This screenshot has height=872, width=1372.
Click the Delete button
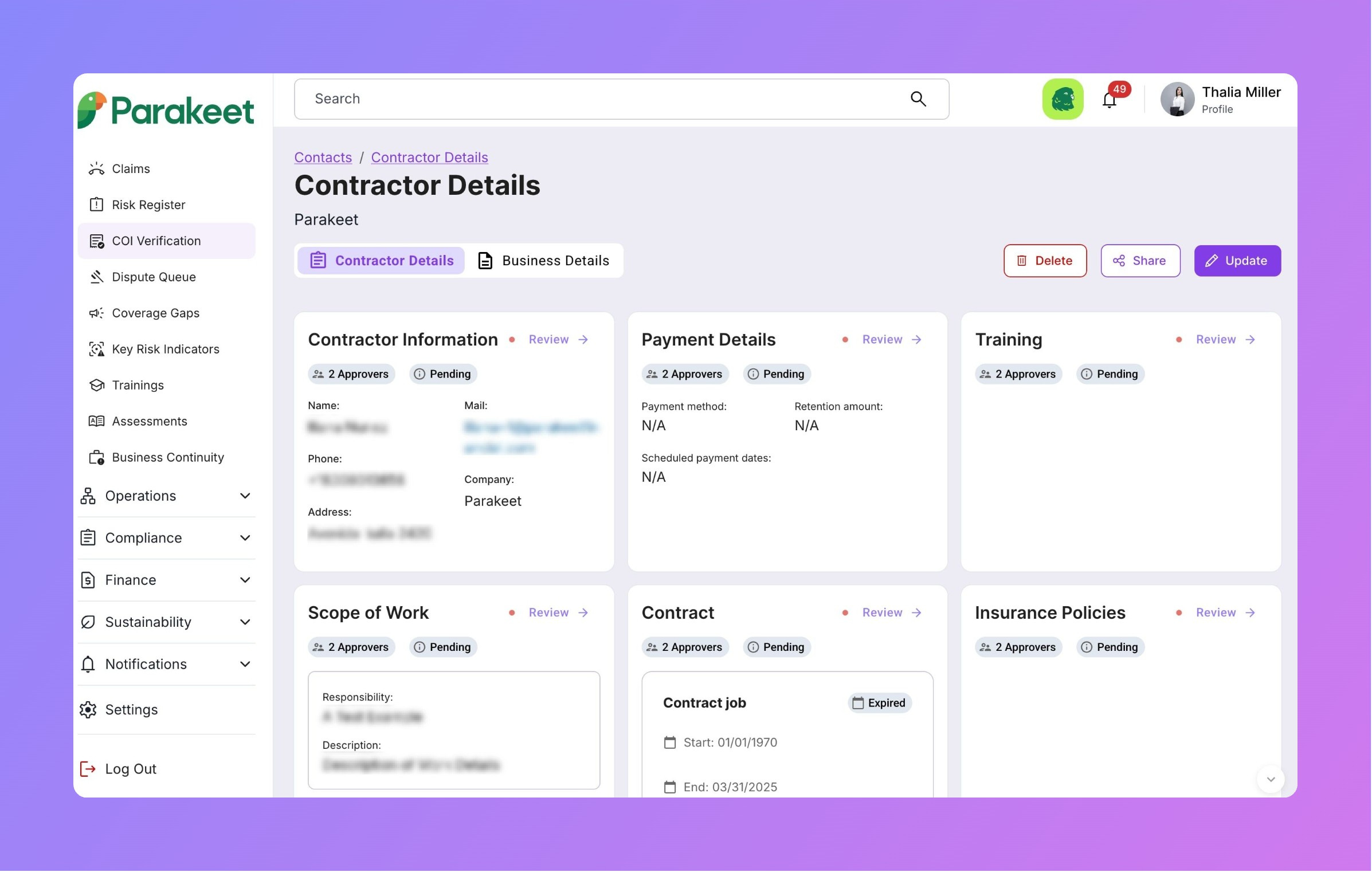click(x=1045, y=261)
